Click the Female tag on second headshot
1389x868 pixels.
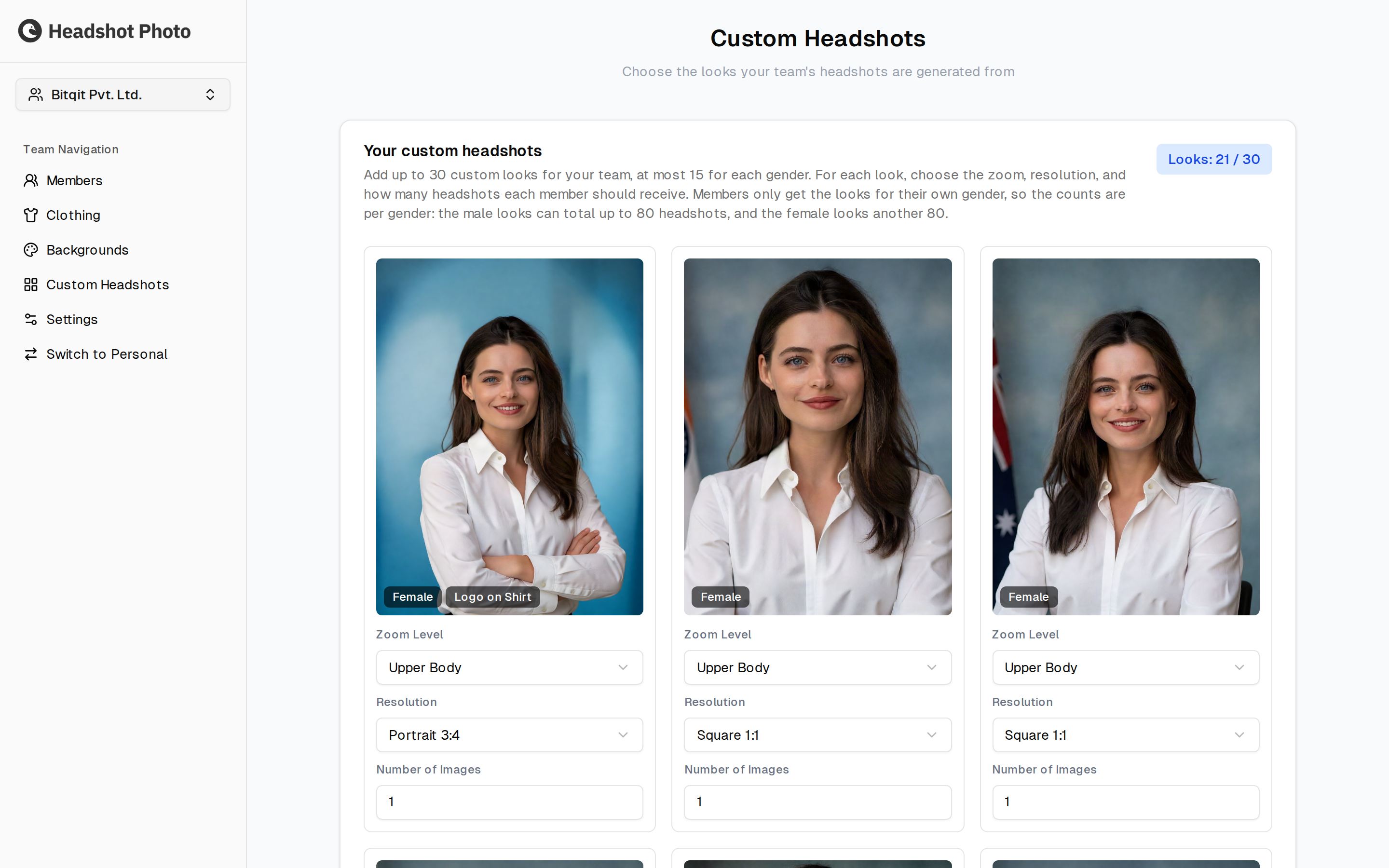point(721,597)
